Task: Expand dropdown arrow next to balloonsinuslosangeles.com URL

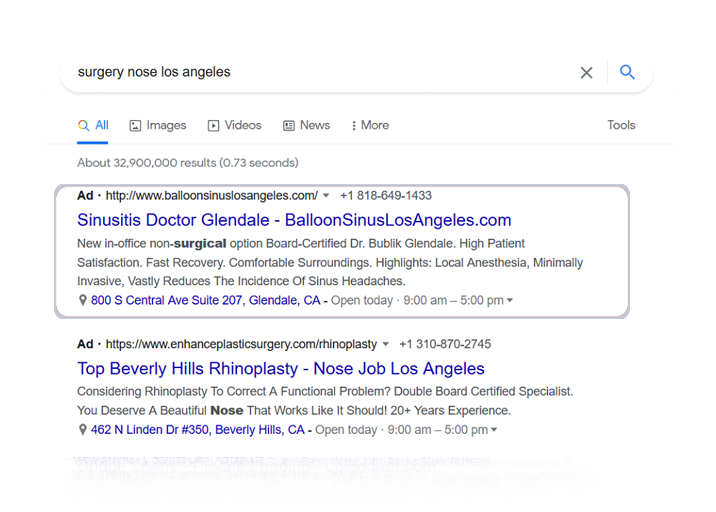Action: point(326,196)
